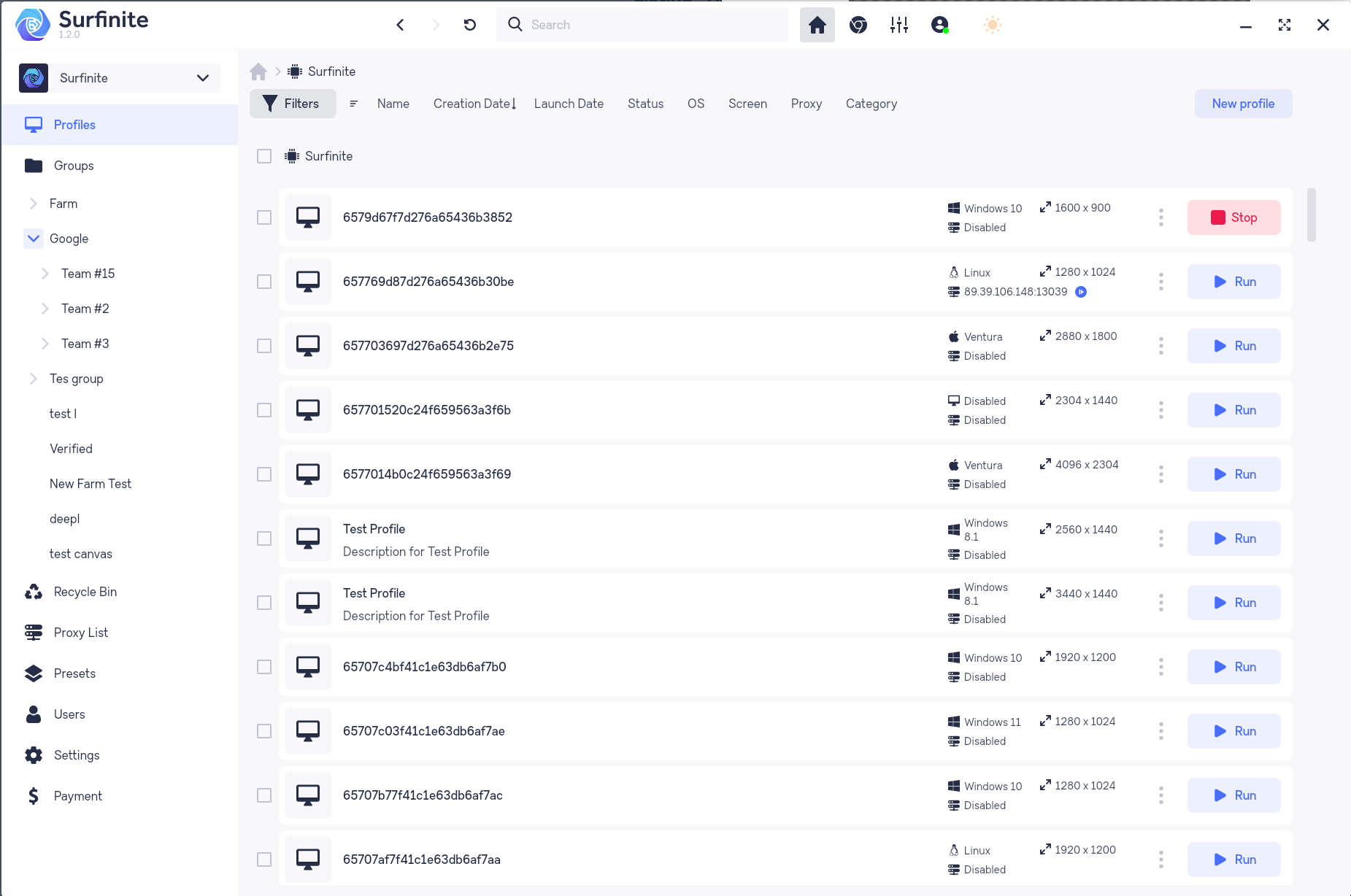This screenshot has width=1351, height=896.
Task: Click the browser engine icon in the top bar
Action: coord(858,24)
